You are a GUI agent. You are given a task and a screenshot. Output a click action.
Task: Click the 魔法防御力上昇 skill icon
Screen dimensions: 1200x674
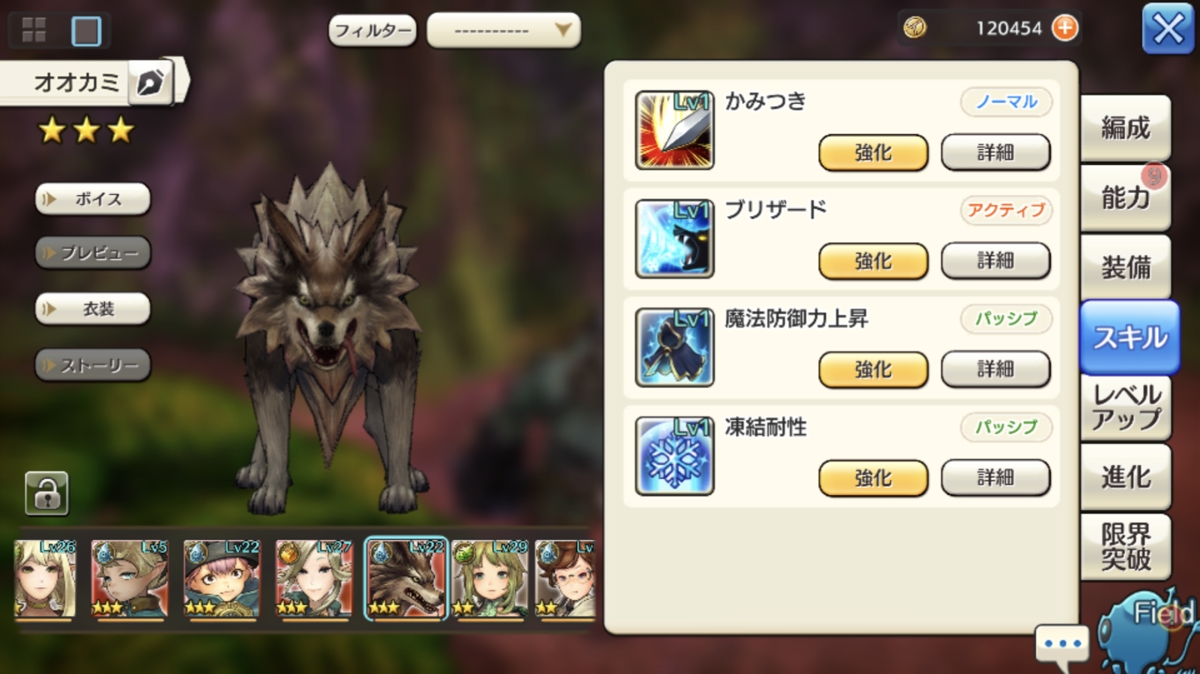pos(675,346)
